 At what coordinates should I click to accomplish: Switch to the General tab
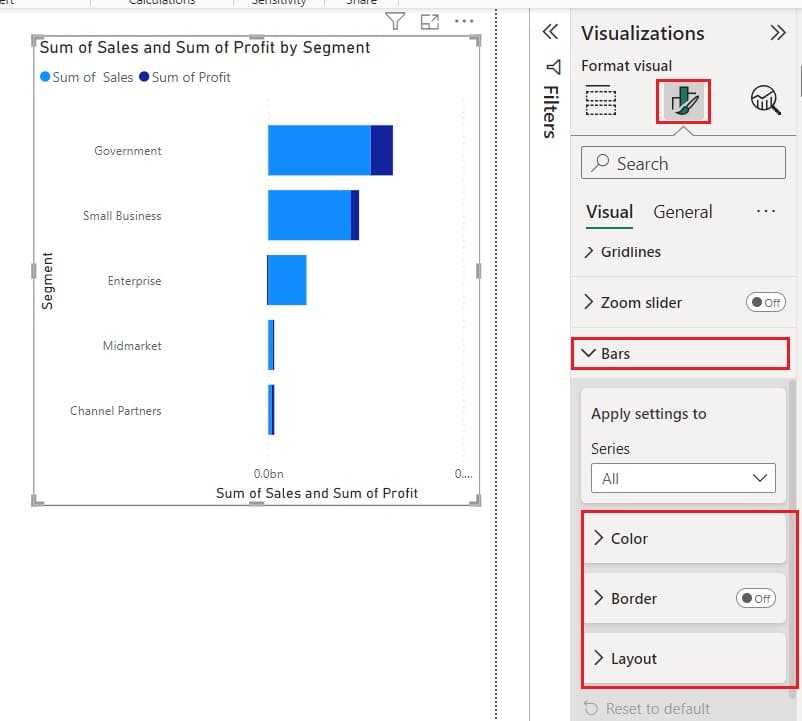683,212
